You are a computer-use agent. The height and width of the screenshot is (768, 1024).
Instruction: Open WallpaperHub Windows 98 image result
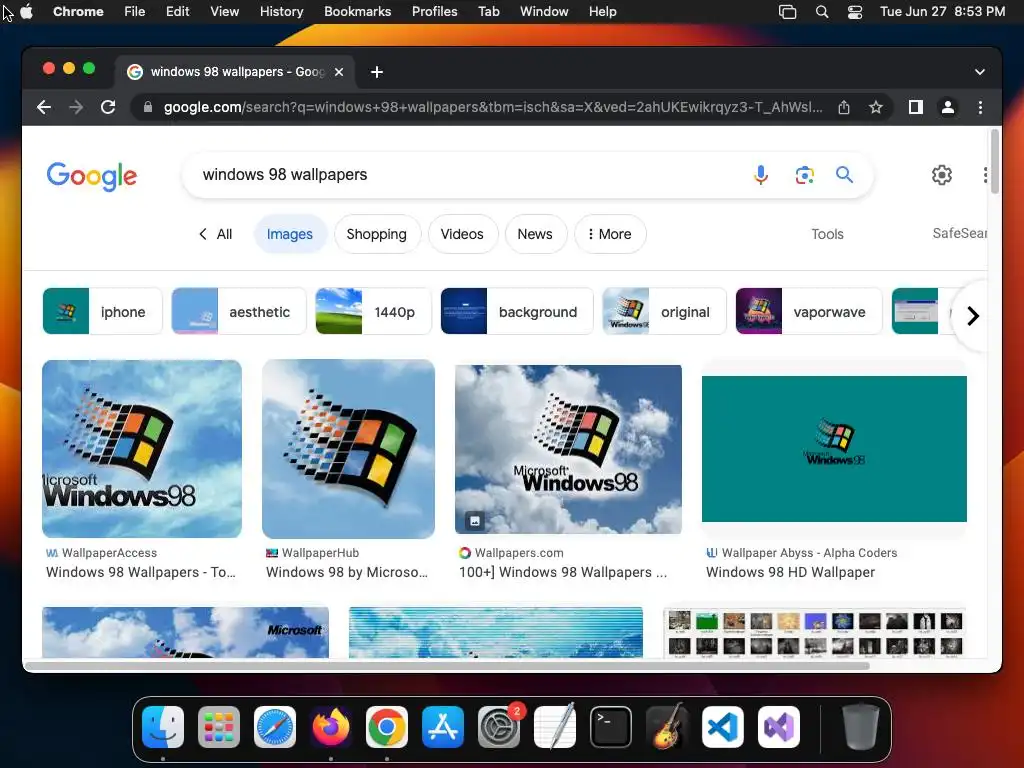[x=348, y=449]
